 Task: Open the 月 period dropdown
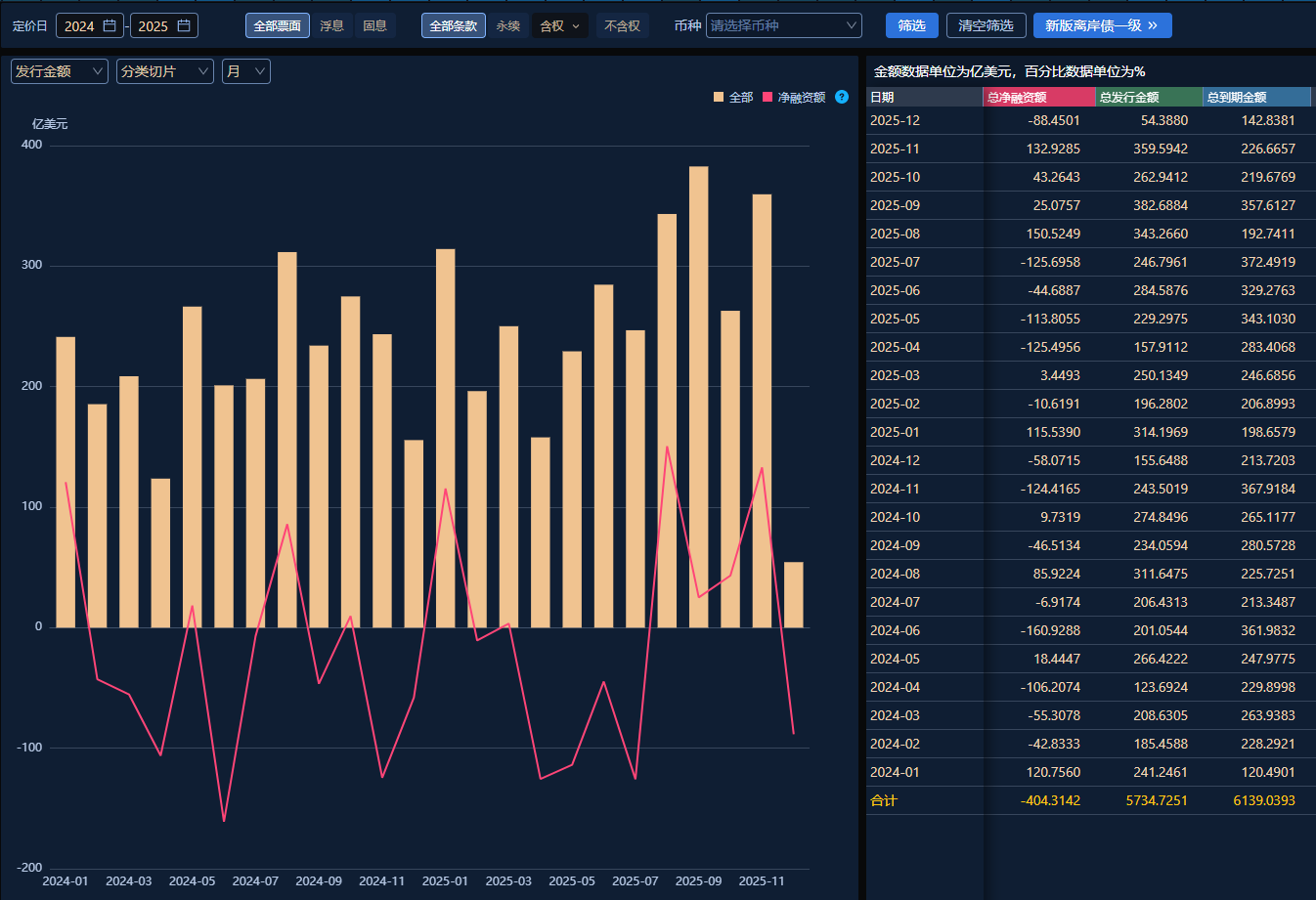[x=246, y=71]
